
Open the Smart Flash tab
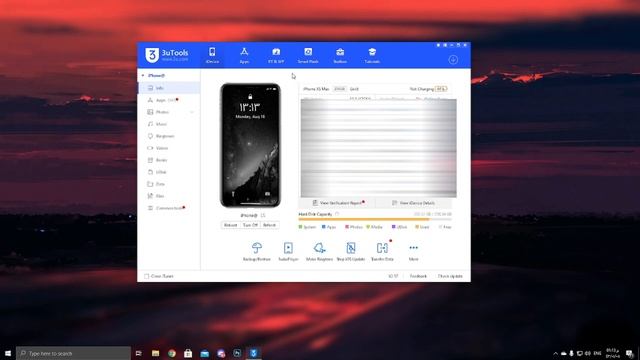coord(308,56)
